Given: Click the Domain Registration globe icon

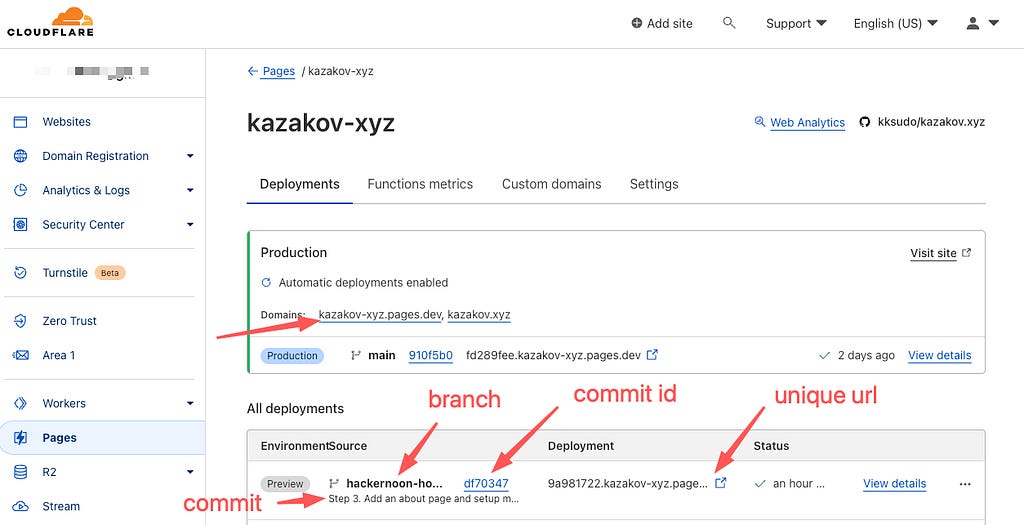Looking at the screenshot, I should (21, 156).
